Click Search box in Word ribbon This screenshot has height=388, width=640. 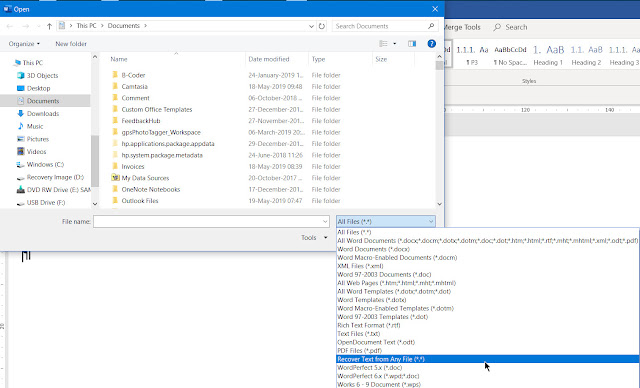click(510, 27)
